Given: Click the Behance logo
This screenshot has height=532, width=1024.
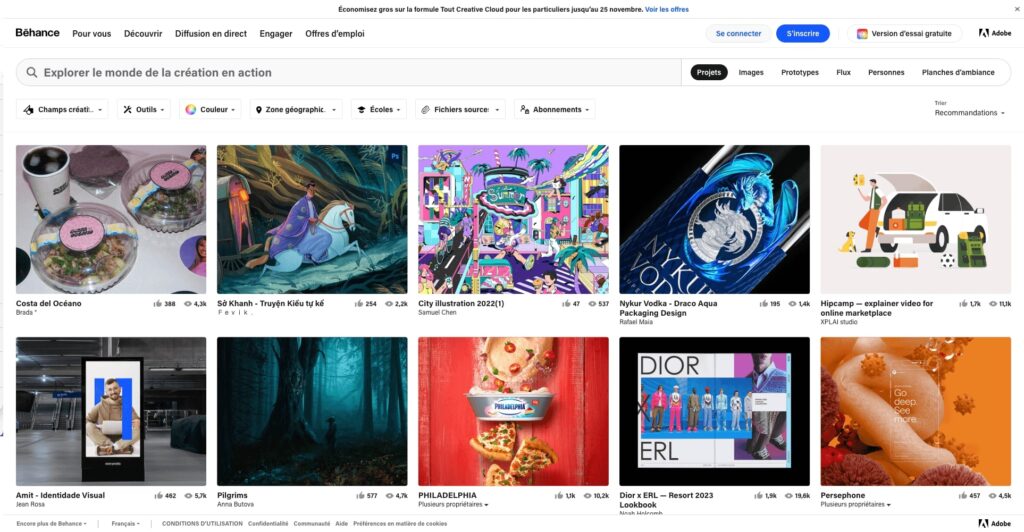Looking at the screenshot, I should pos(37,33).
